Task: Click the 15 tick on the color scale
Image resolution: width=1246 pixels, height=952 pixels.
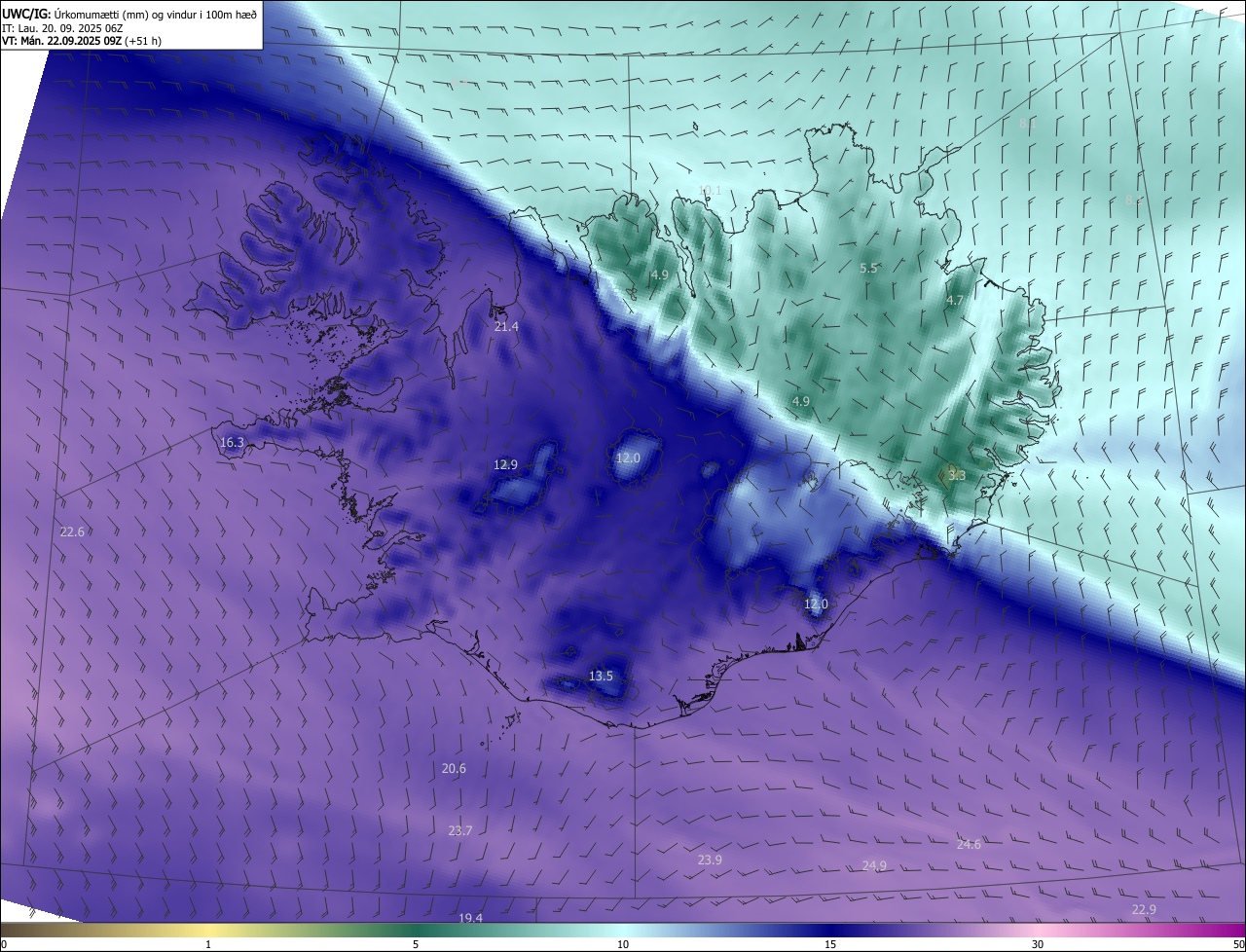Action: click(x=830, y=944)
